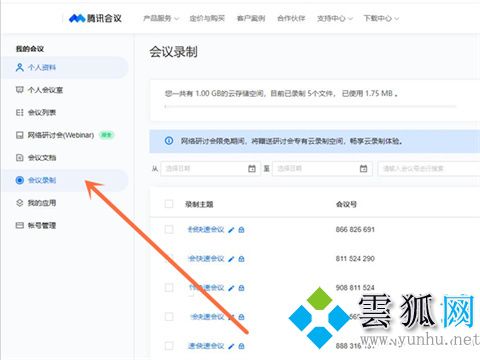Click meeting number 866 826 691
The width and height of the screenshot is (480, 360).
click(355, 229)
